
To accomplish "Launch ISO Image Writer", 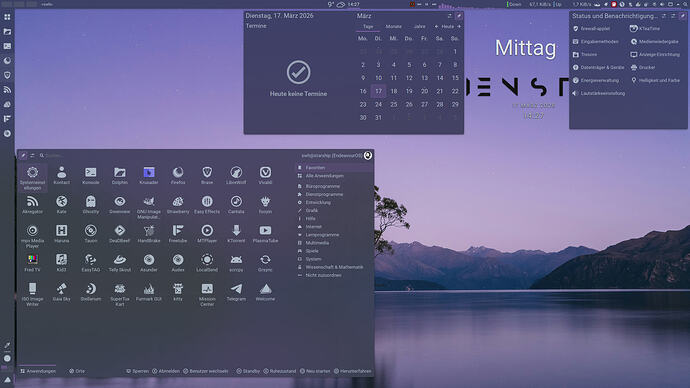I will coord(32,294).
